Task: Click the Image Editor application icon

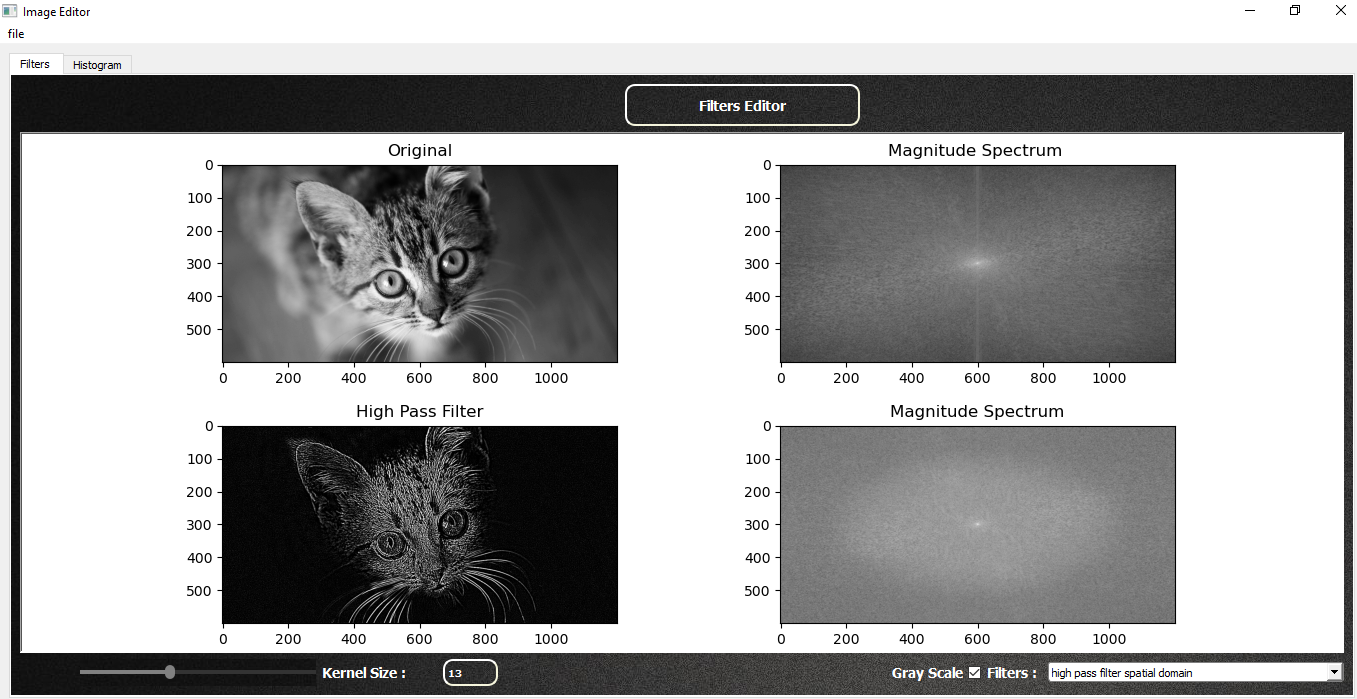Action: (x=10, y=11)
